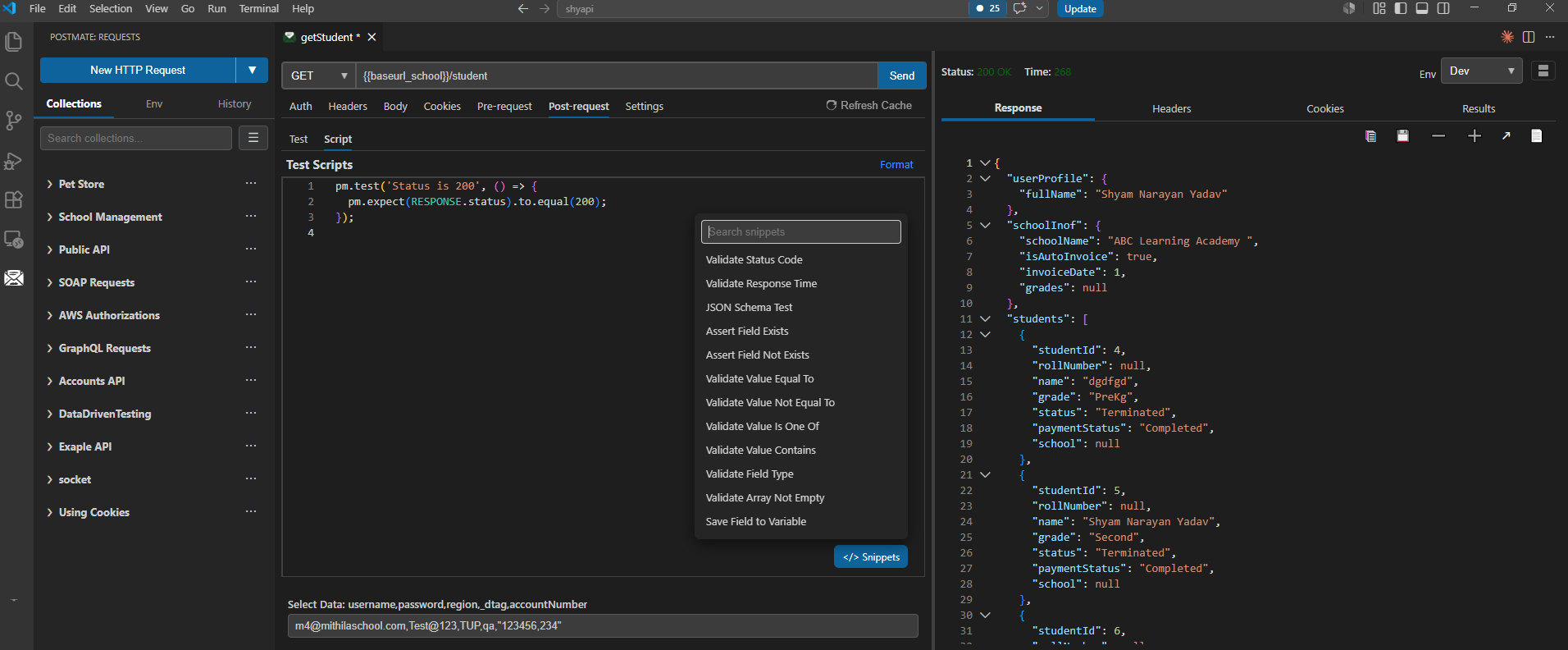Split the editor to the right
1568x650 pixels.
coord(1529,37)
